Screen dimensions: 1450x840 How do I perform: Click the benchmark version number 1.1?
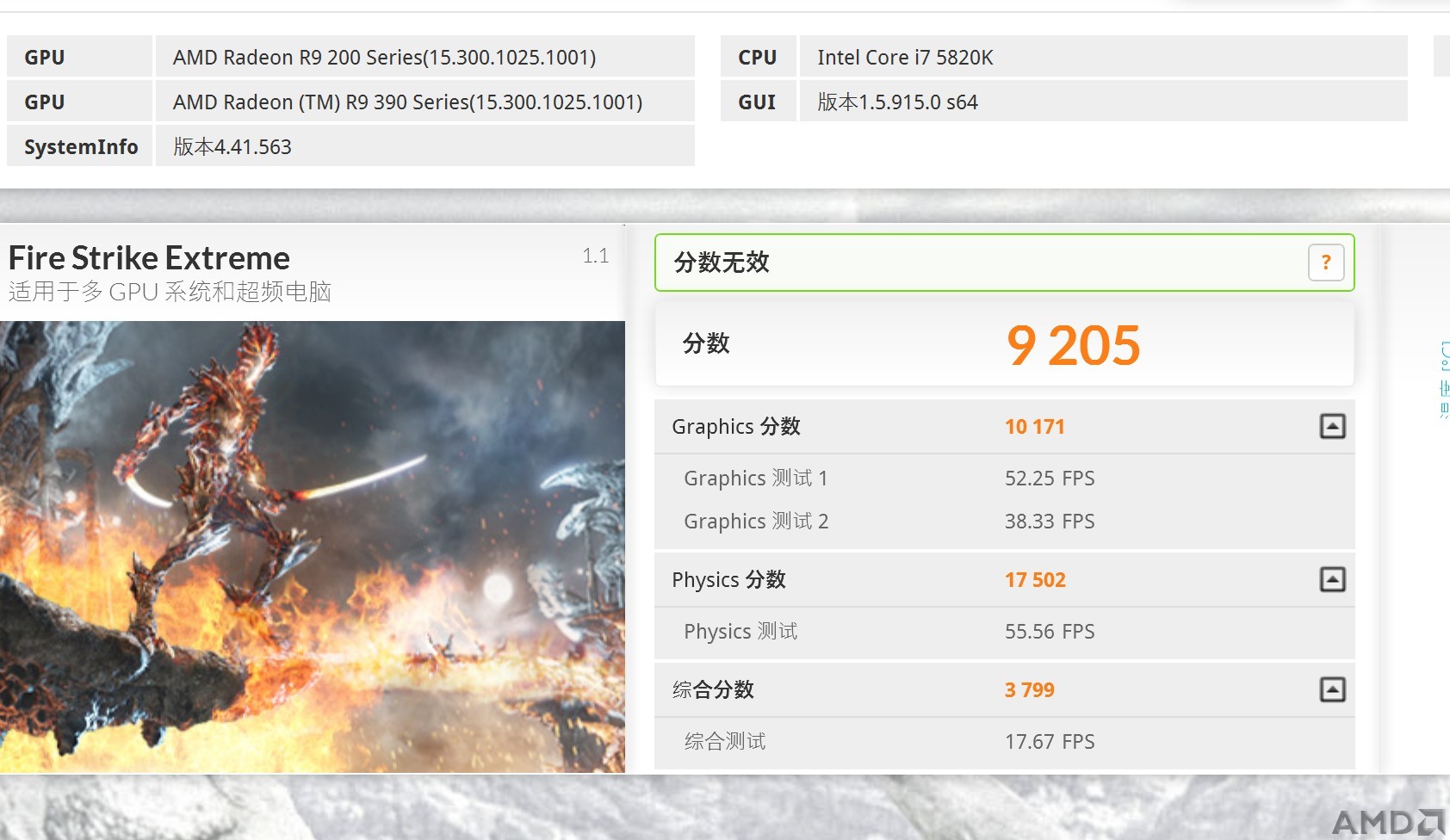point(595,256)
